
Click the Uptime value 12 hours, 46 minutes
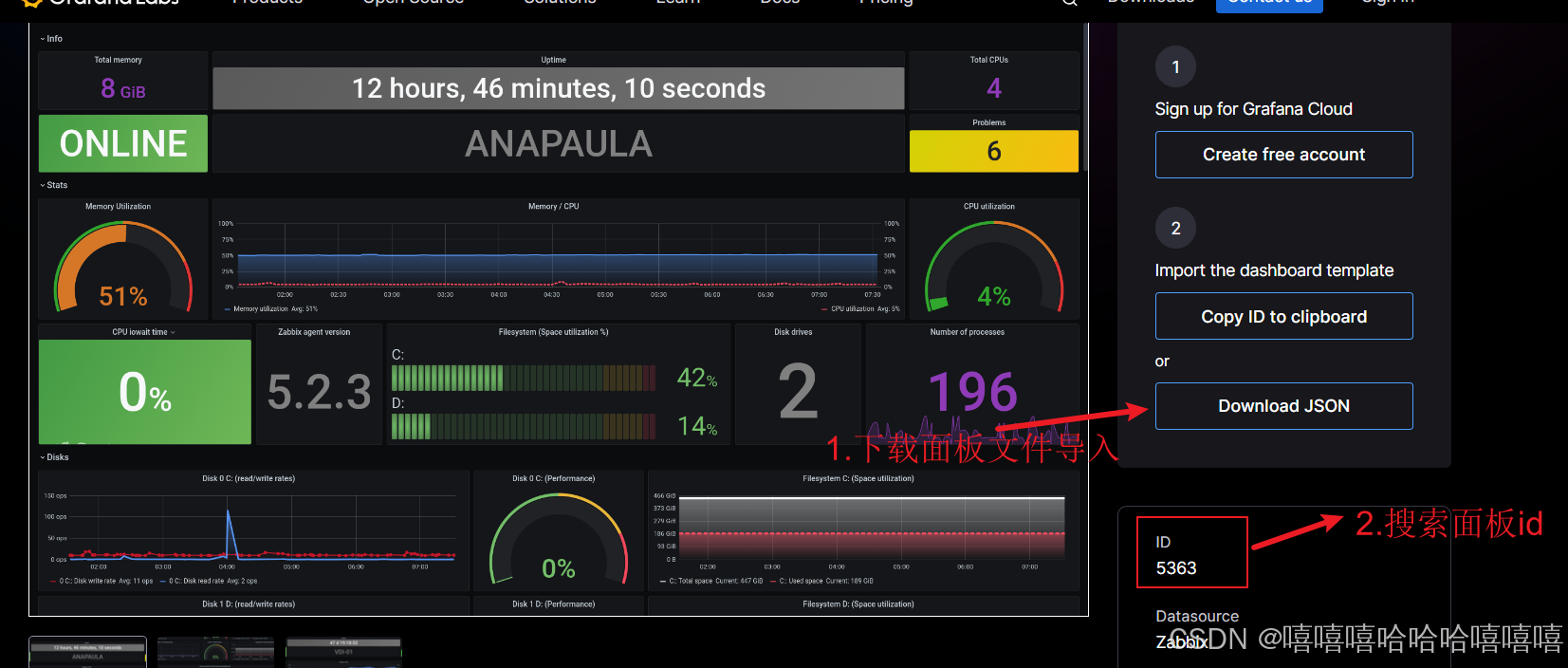coord(559,88)
